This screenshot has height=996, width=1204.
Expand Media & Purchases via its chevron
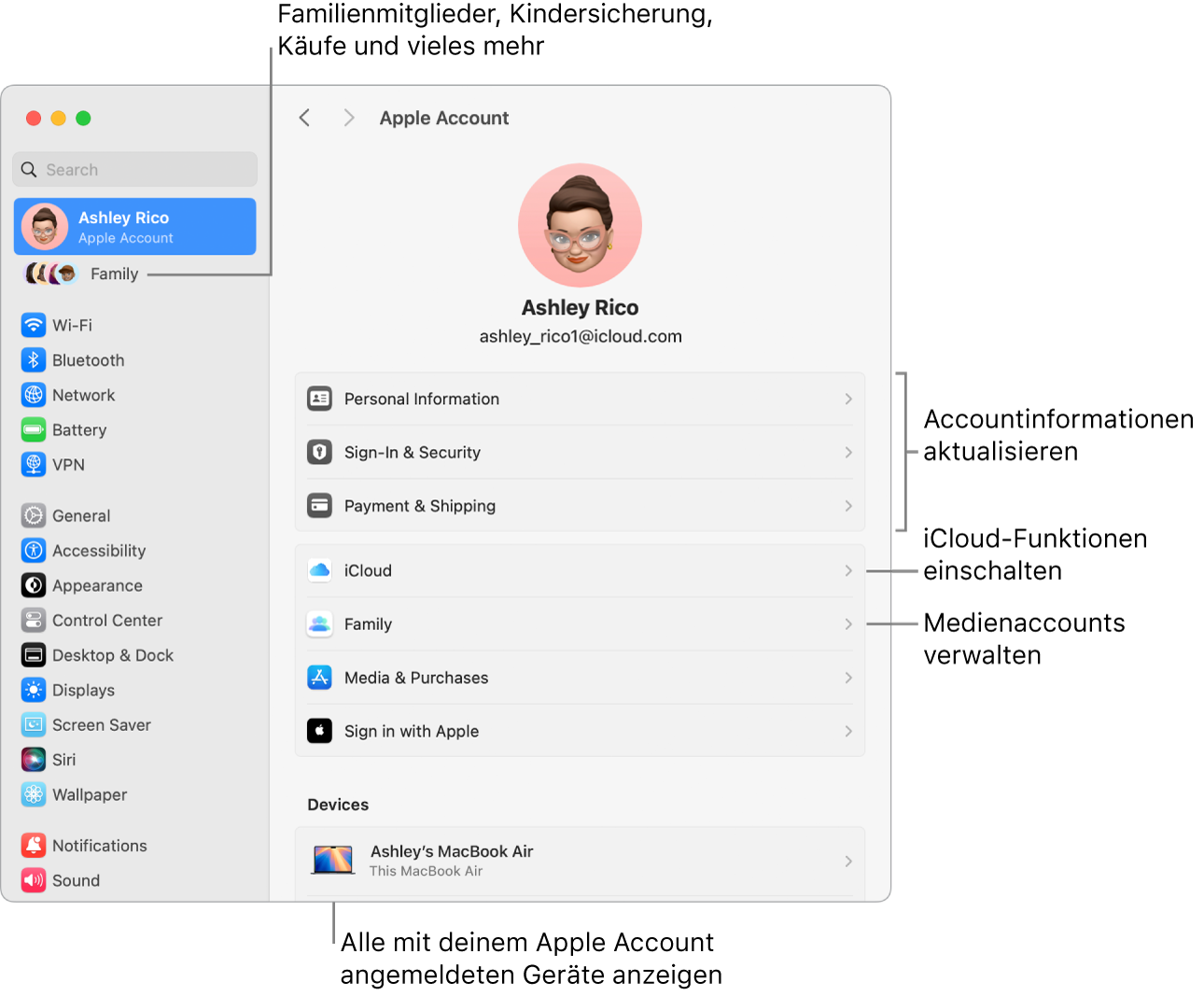tap(848, 678)
